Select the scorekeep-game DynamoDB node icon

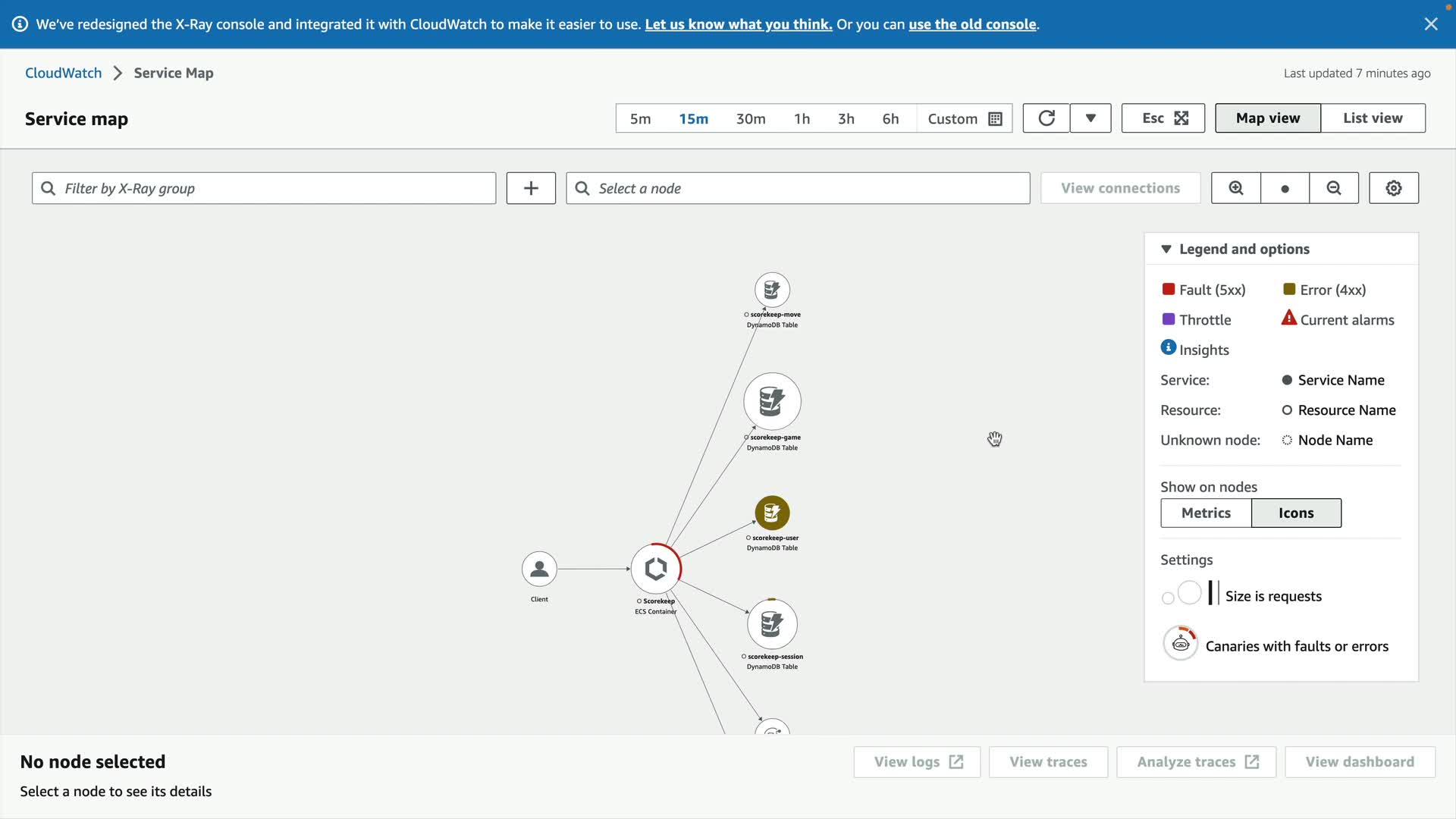pyautogui.click(x=772, y=402)
